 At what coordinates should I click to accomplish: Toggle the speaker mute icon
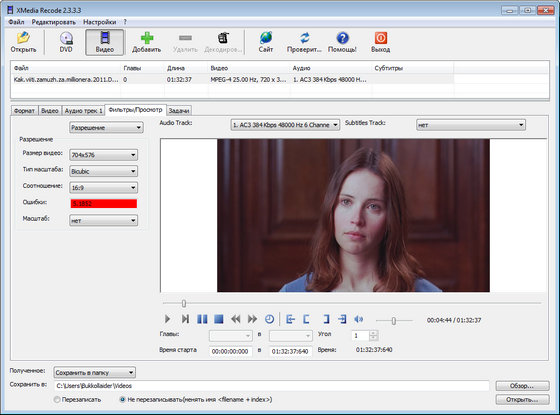click(359, 319)
